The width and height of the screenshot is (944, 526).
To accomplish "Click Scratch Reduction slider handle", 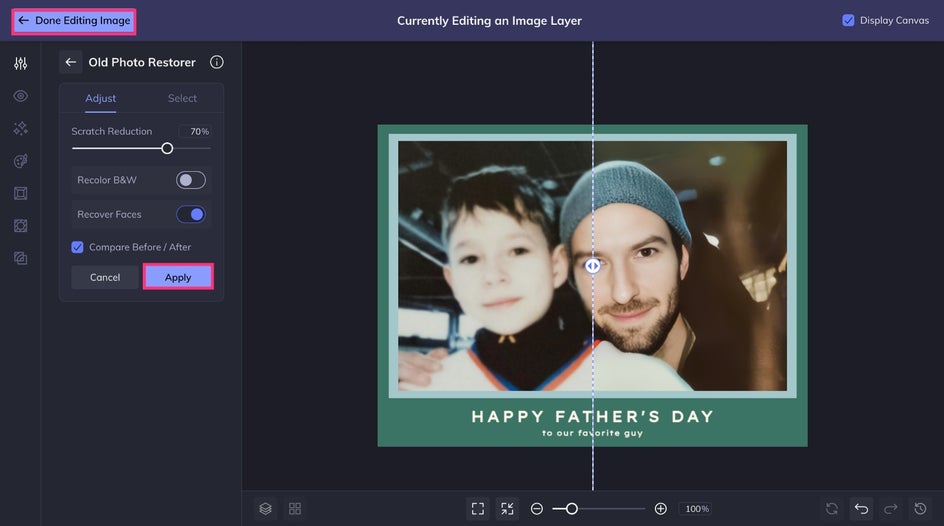I will (x=167, y=148).
